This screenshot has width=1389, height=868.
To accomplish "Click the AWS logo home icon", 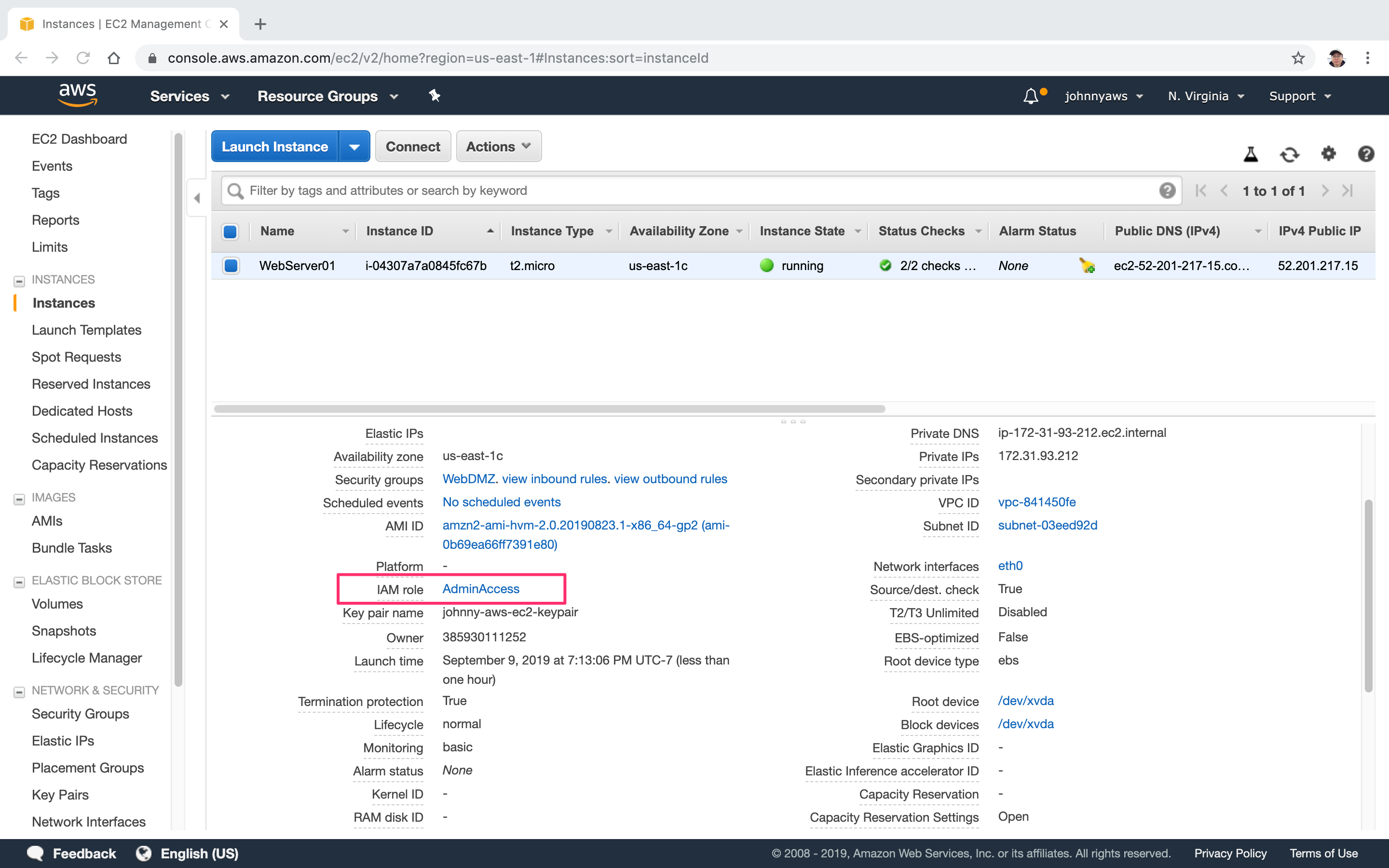I will coord(78,95).
